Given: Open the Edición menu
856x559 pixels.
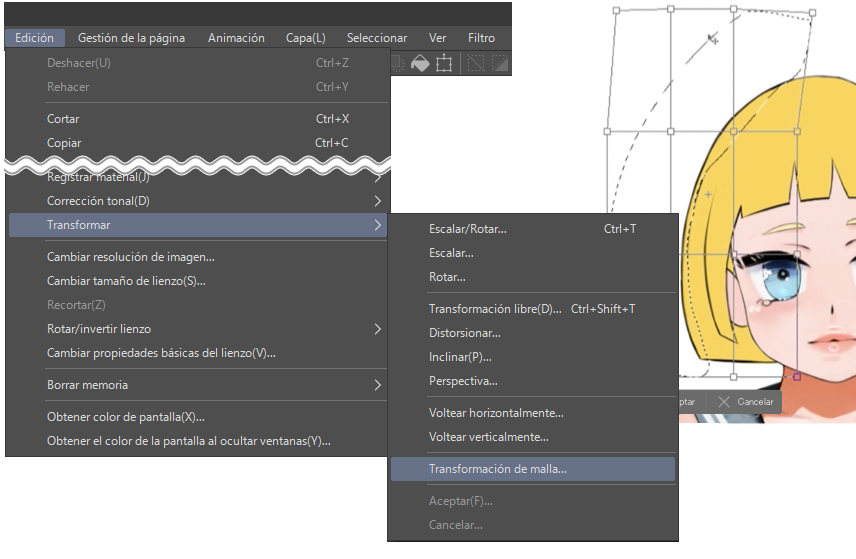Looking at the screenshot, I should (x=35, y=38).
